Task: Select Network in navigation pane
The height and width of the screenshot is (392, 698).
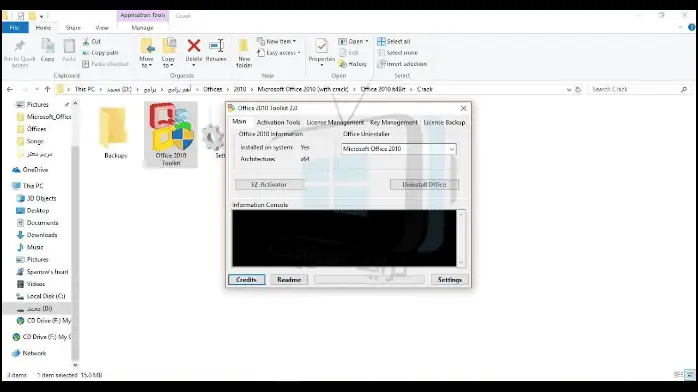Action: [x=34, y=353]
